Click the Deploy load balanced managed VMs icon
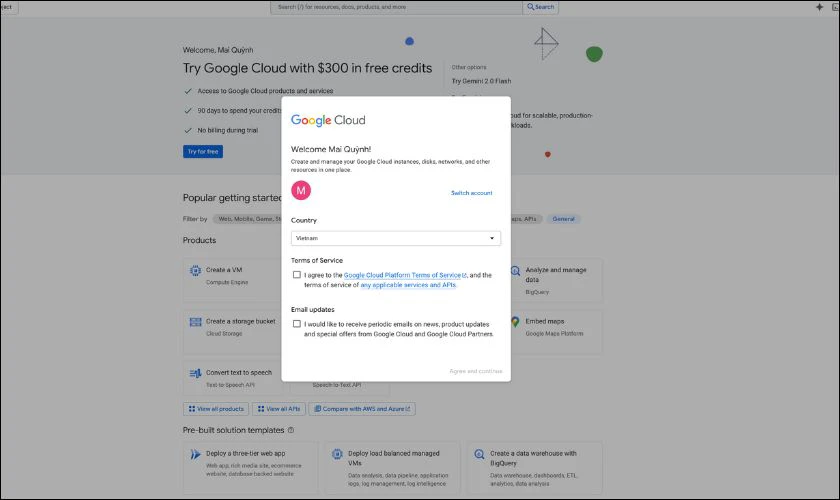Viewport: 840px width, 500px height. [x=337, y=454]
